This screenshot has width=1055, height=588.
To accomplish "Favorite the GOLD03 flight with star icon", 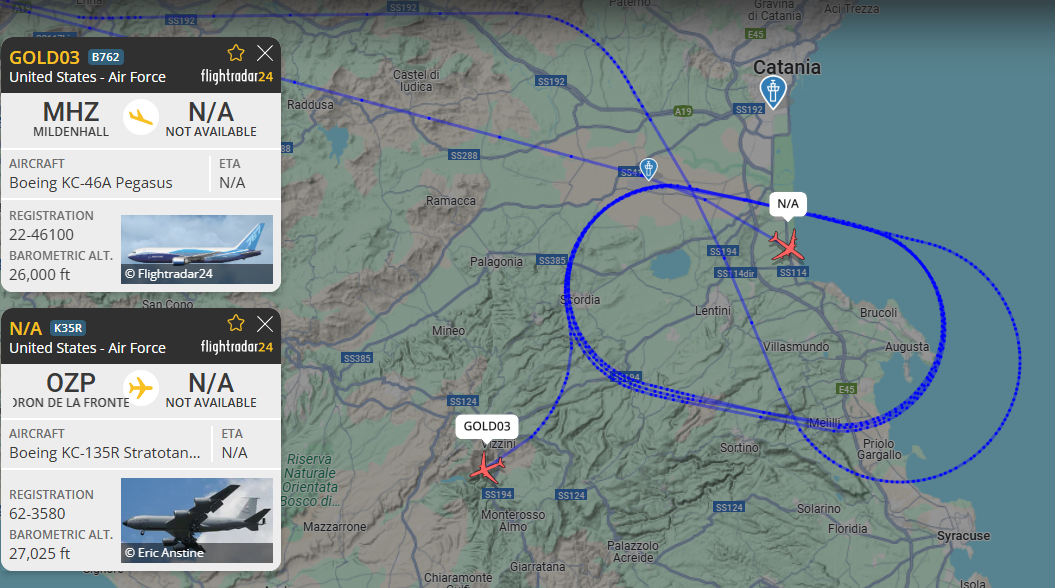I will (x=235, y=53).
